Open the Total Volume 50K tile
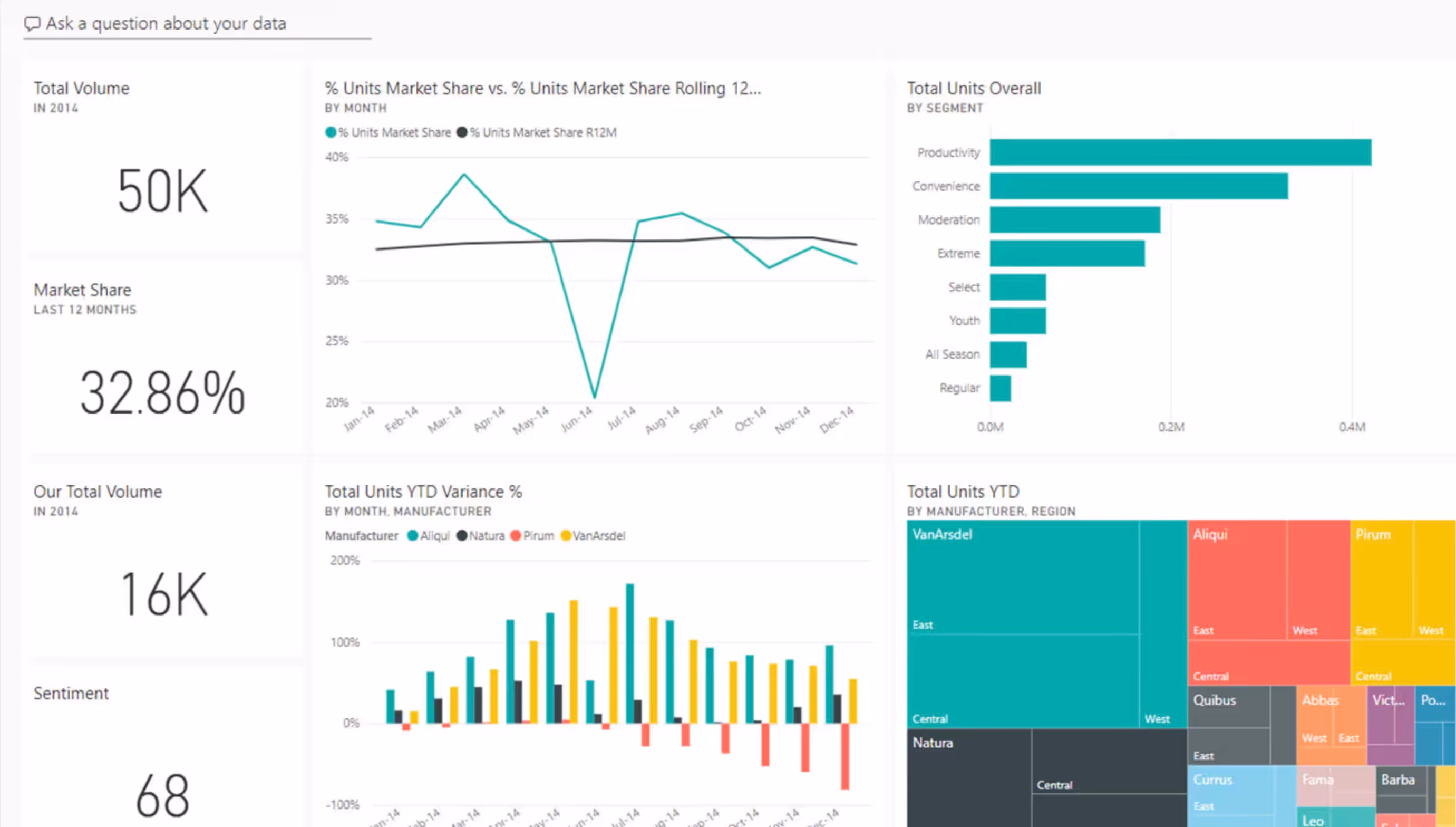Screen dimensions: 1456x827 tap(163, 191)
